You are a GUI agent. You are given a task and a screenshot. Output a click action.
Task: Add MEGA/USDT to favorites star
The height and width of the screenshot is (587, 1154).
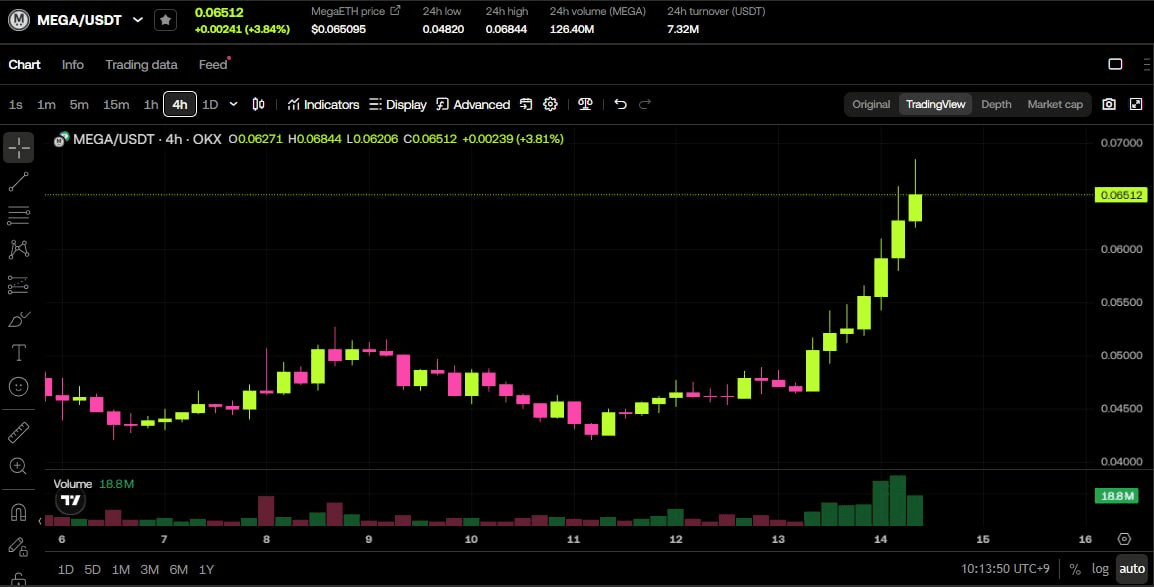[166, 20]
